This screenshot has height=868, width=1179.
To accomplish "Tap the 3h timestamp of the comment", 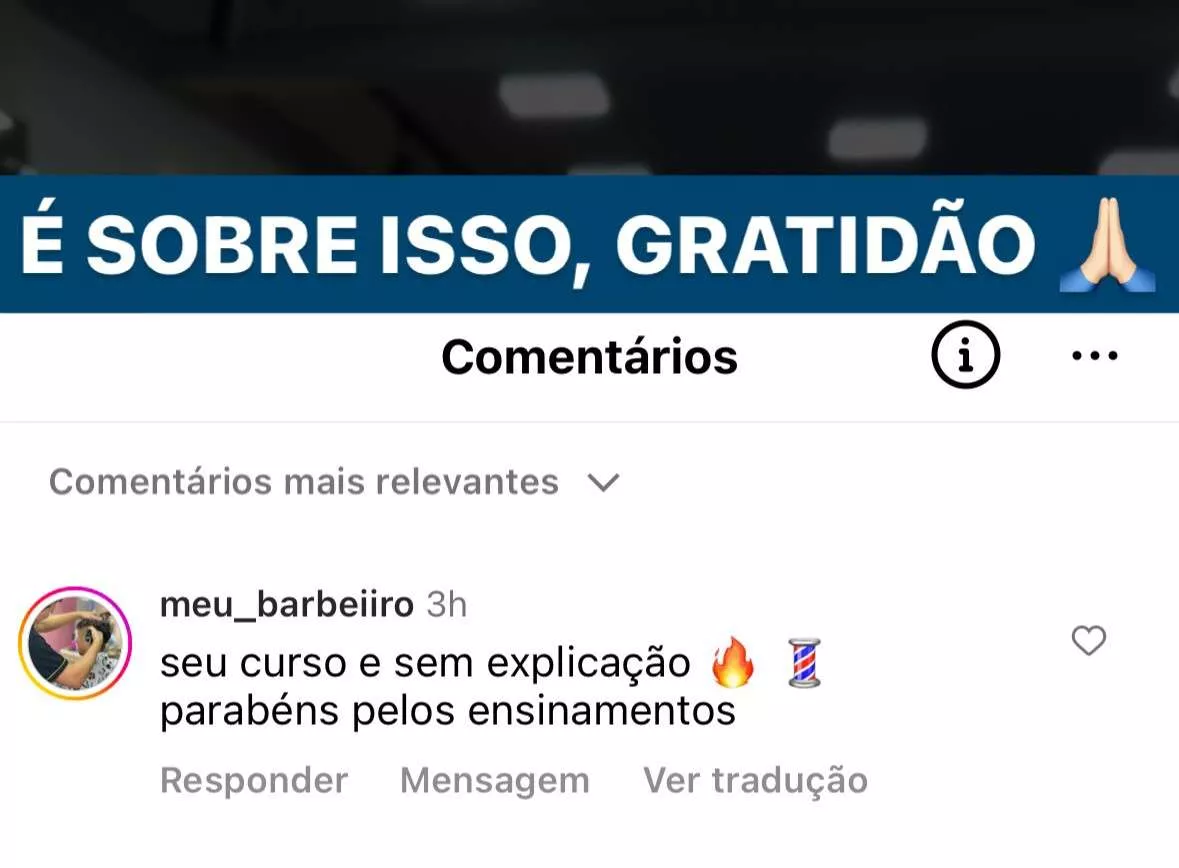I will pyautogui.click(x=447, y=604).
